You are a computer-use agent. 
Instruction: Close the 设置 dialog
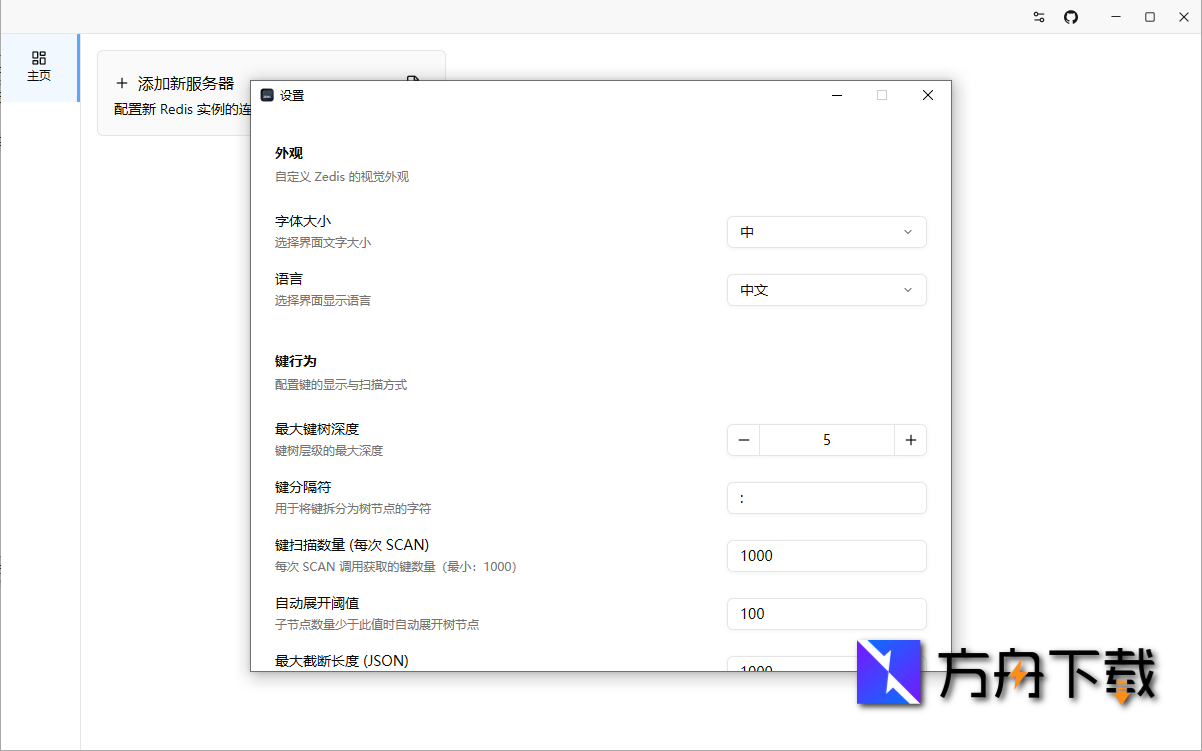[x=927, y=94]
